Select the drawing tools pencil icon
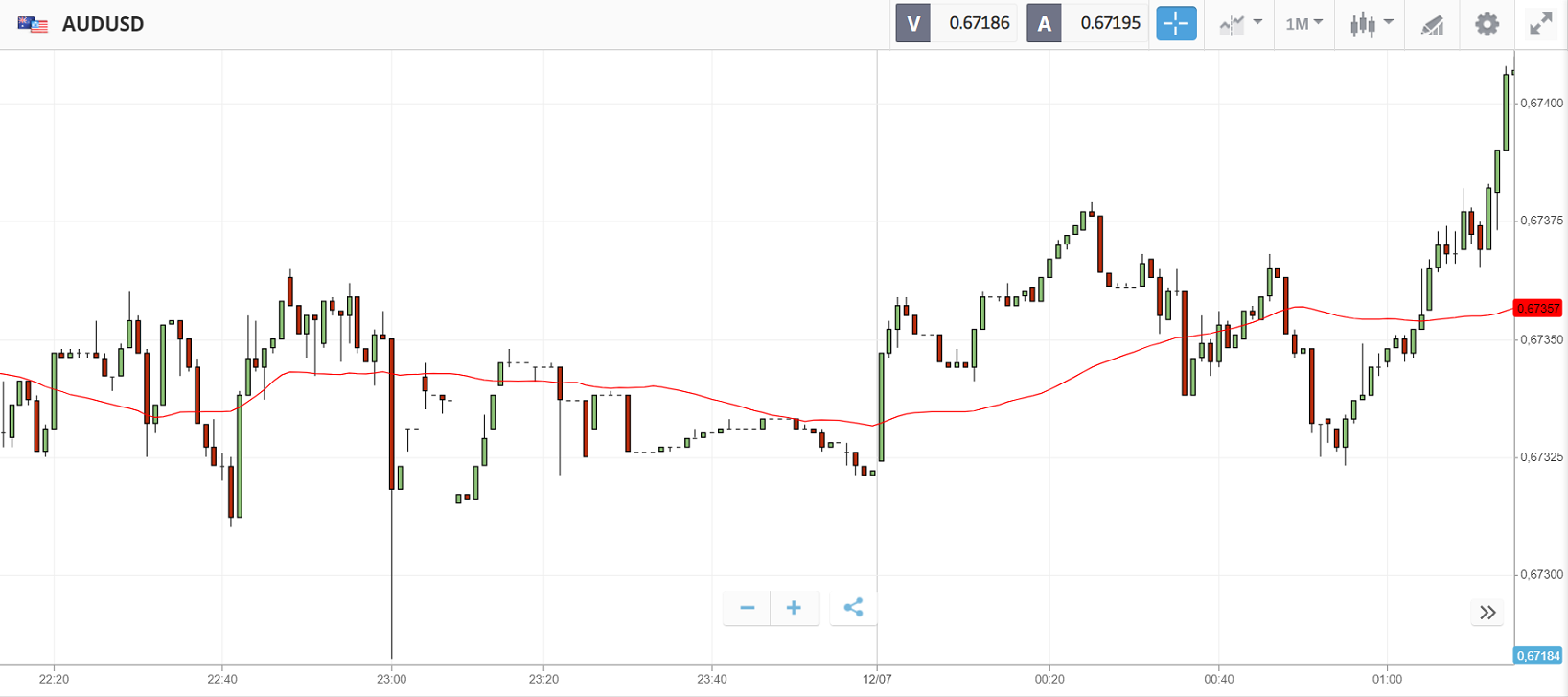This screenshot has width=1568, height=697. tap(1432, 24)
